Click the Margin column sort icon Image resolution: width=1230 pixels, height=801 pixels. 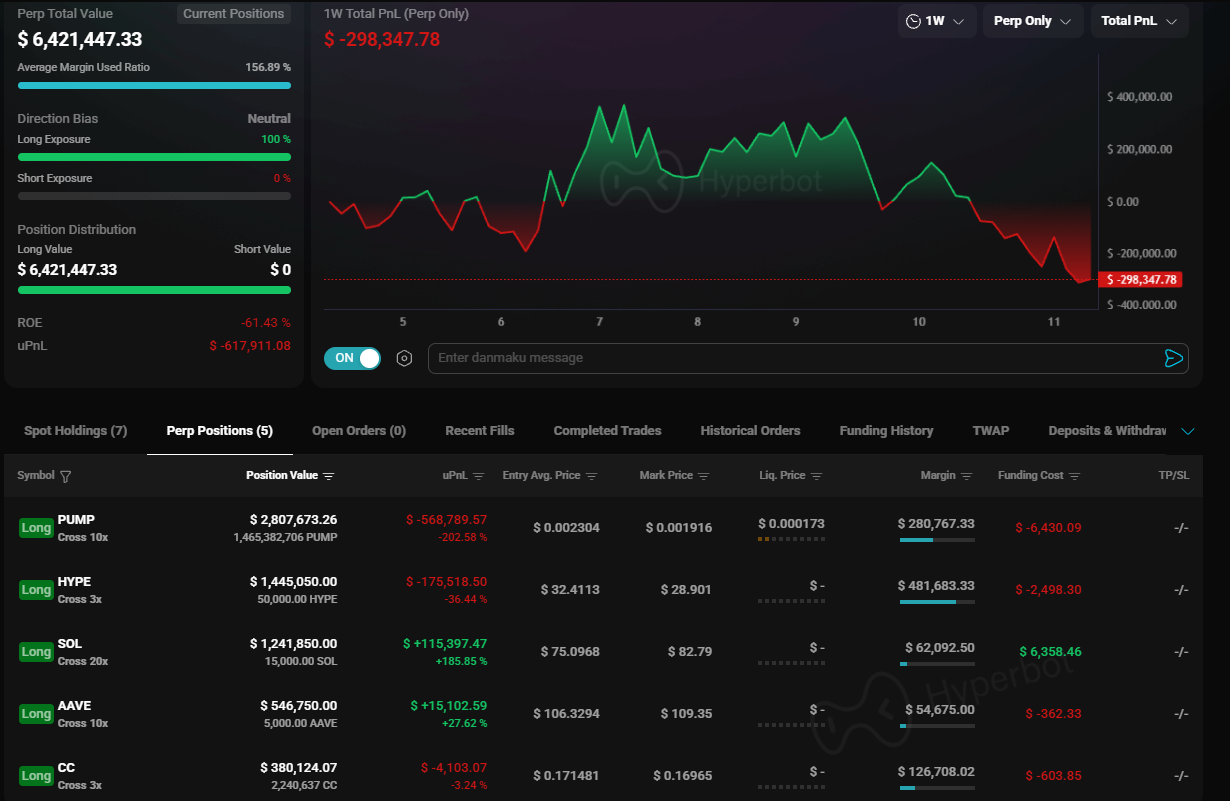pyautogui.click(x=966, y=476)
